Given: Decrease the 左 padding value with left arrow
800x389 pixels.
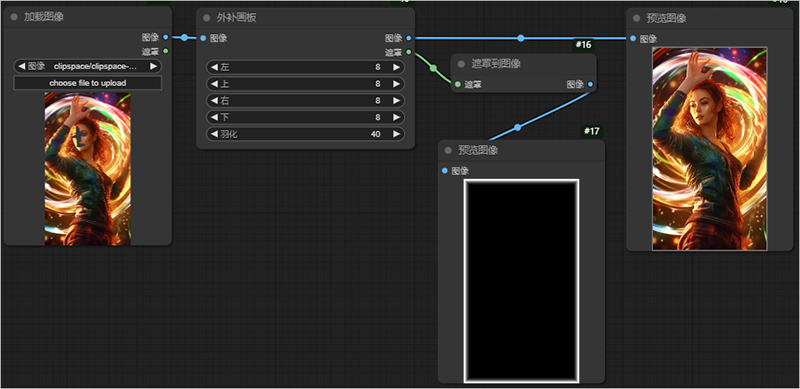Looking at the screenshot, I should click(x=214, y=67).
